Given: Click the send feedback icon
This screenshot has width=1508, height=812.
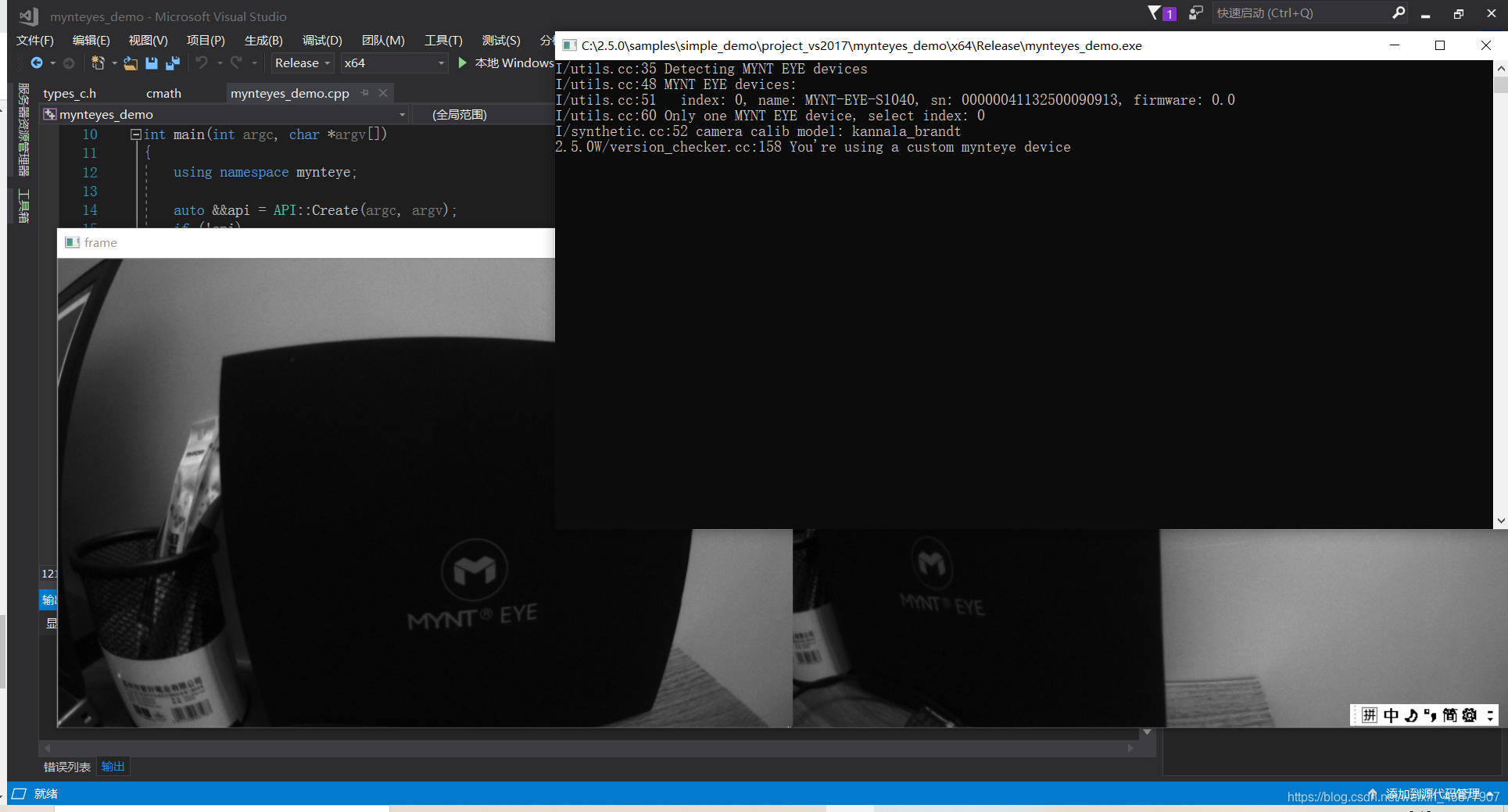Looking at the screenshot, I should [x=1195, y=13].
